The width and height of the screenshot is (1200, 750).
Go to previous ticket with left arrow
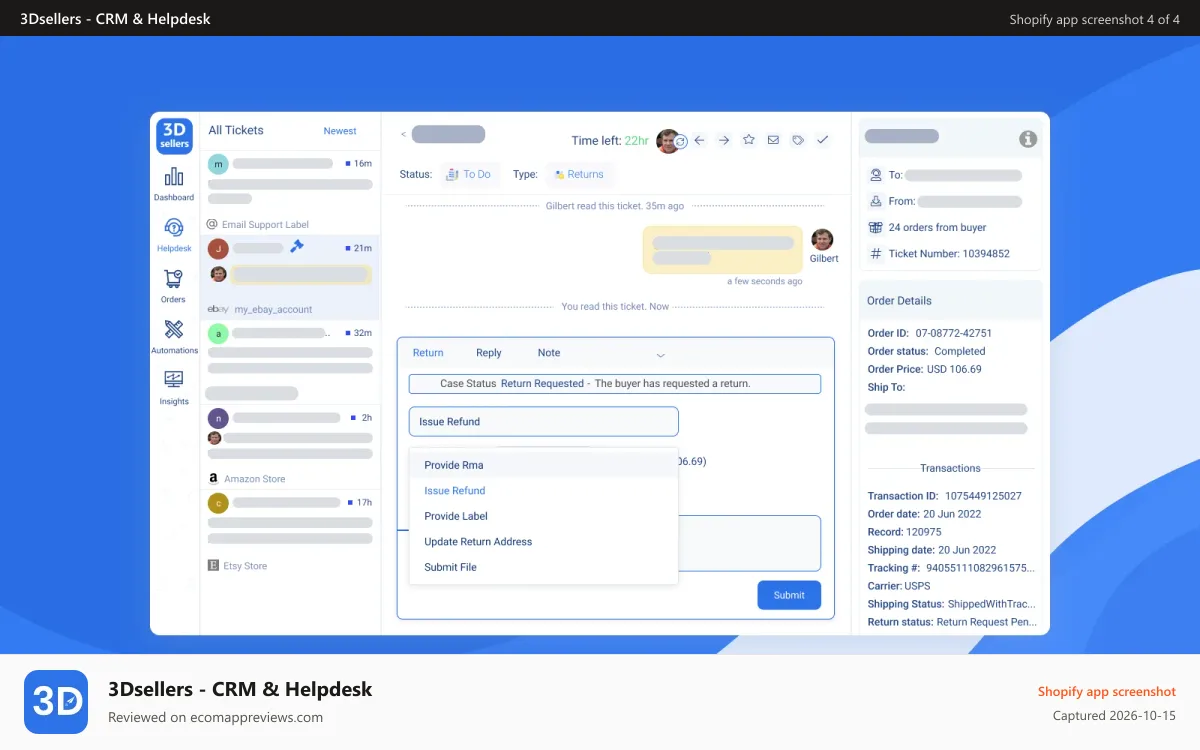pos(699,141)
